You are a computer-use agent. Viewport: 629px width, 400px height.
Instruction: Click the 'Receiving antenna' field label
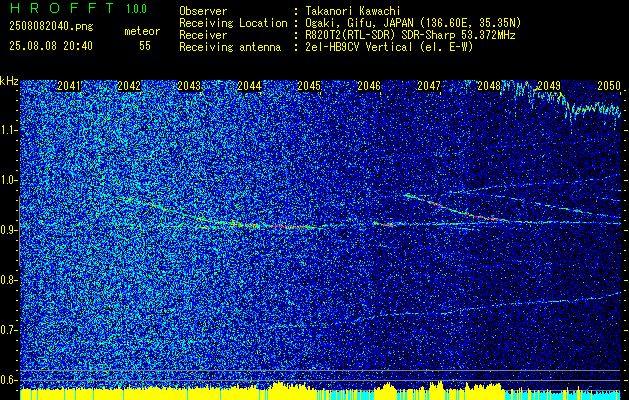(230, 47)
